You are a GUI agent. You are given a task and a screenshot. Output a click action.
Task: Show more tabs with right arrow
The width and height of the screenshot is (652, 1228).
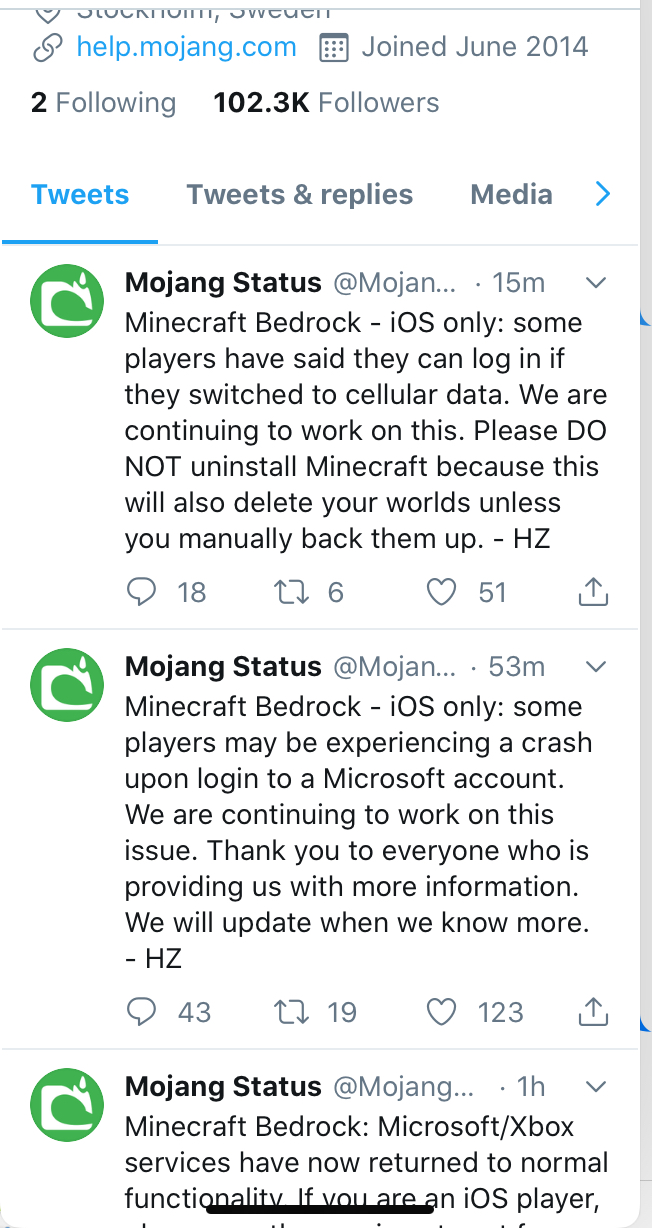(602, 194)
